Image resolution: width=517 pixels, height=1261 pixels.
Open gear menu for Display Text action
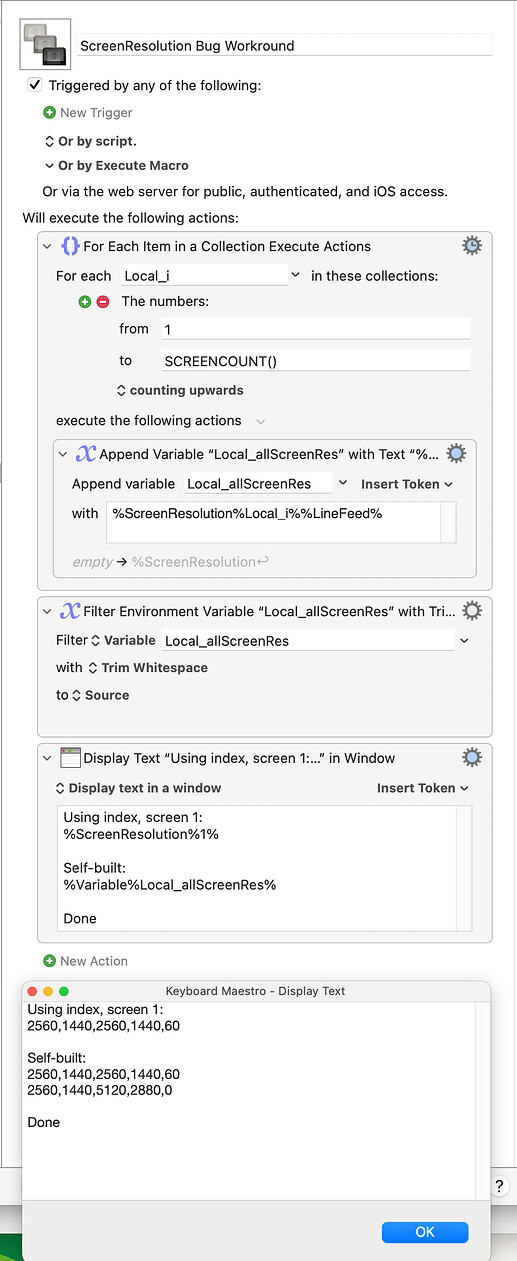[472, 759]
